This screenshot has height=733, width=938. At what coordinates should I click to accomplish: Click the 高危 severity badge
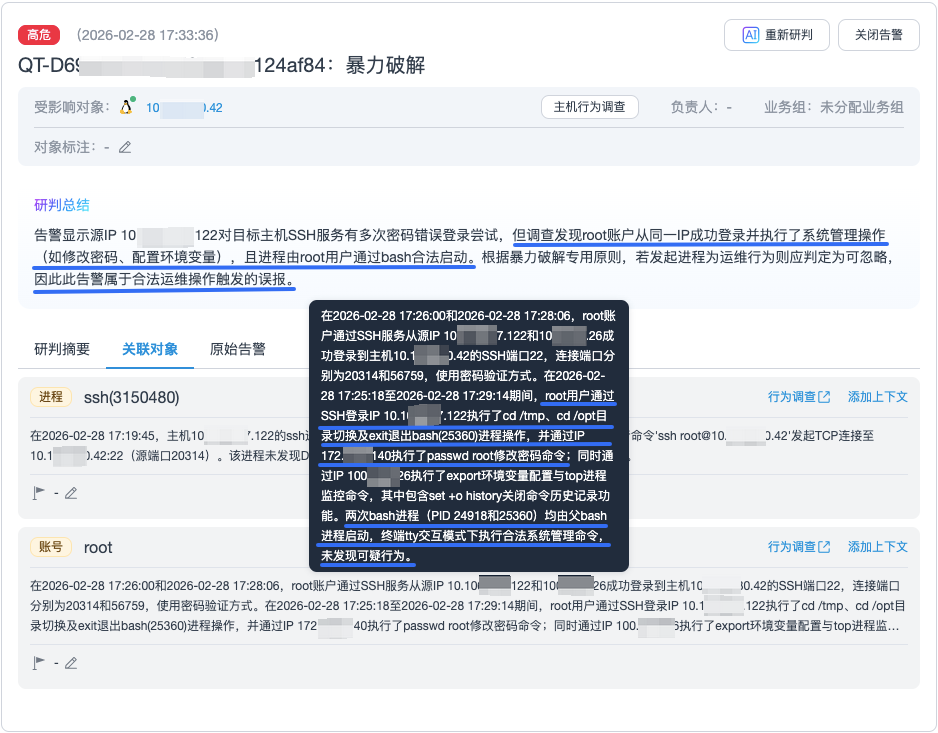click(38, 35)
